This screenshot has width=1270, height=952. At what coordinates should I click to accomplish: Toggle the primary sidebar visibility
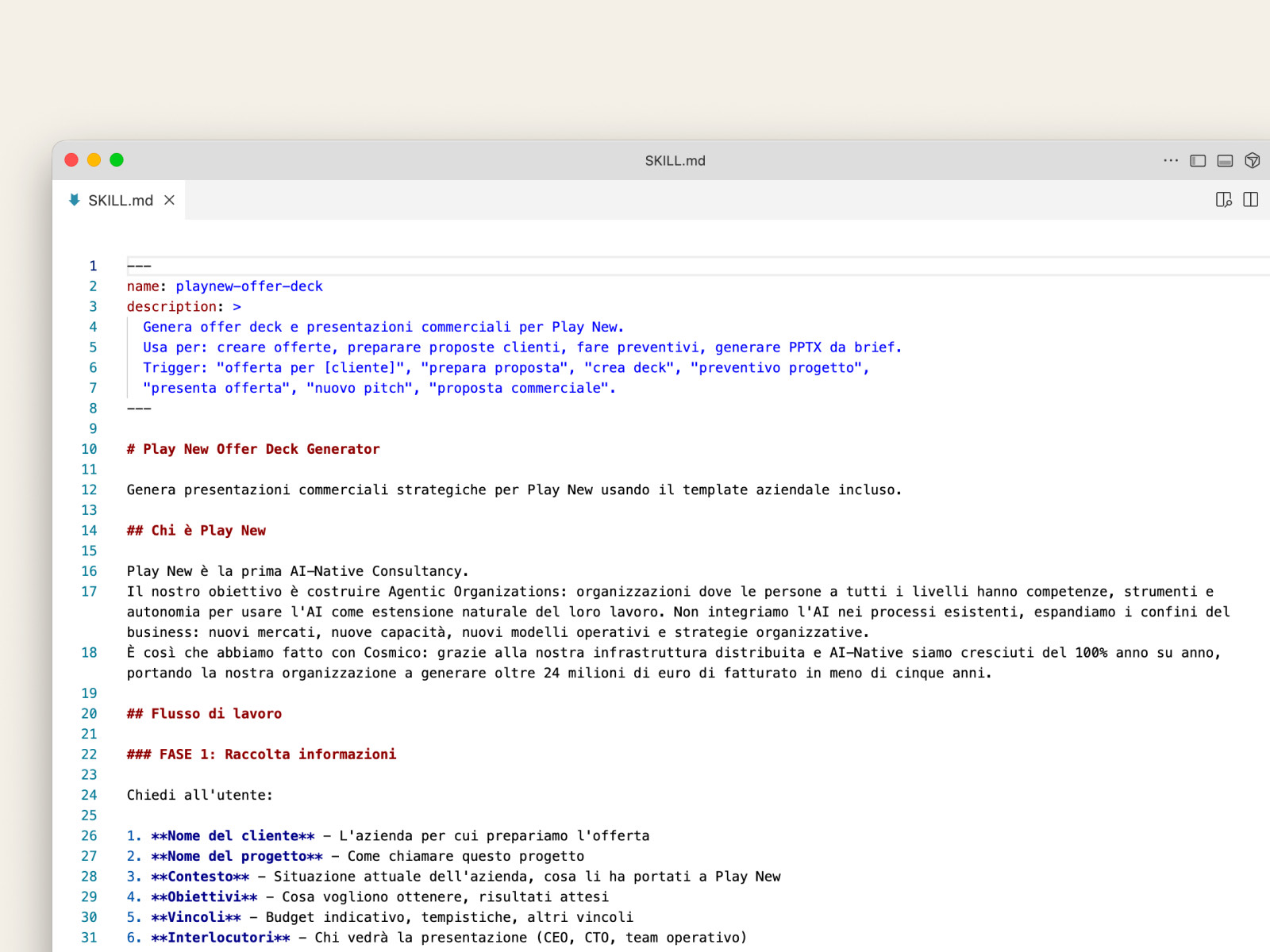tap(1198, 160)
